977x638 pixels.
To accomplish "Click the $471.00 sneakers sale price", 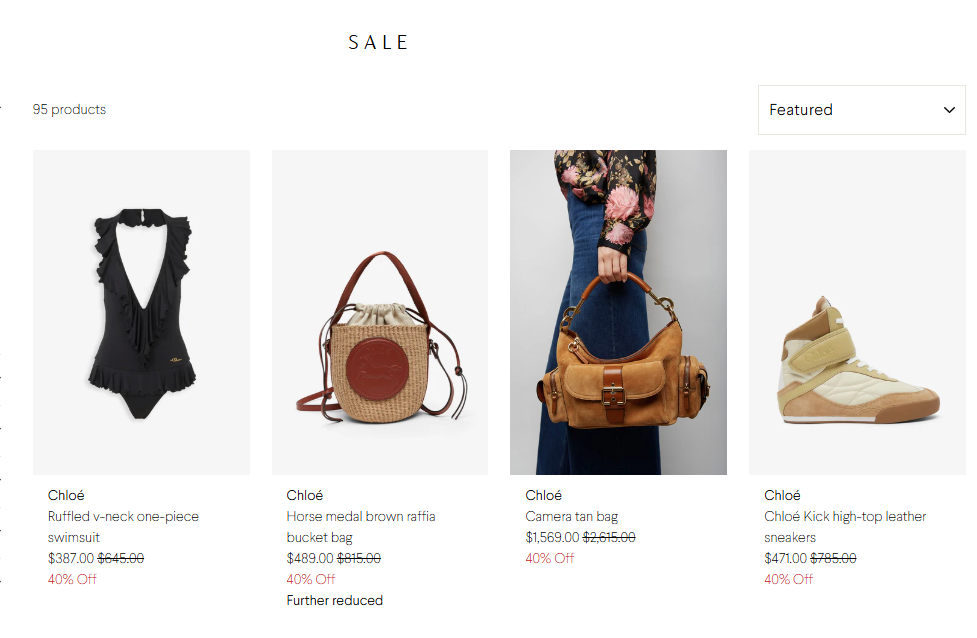I will click(x=786, y=558).
